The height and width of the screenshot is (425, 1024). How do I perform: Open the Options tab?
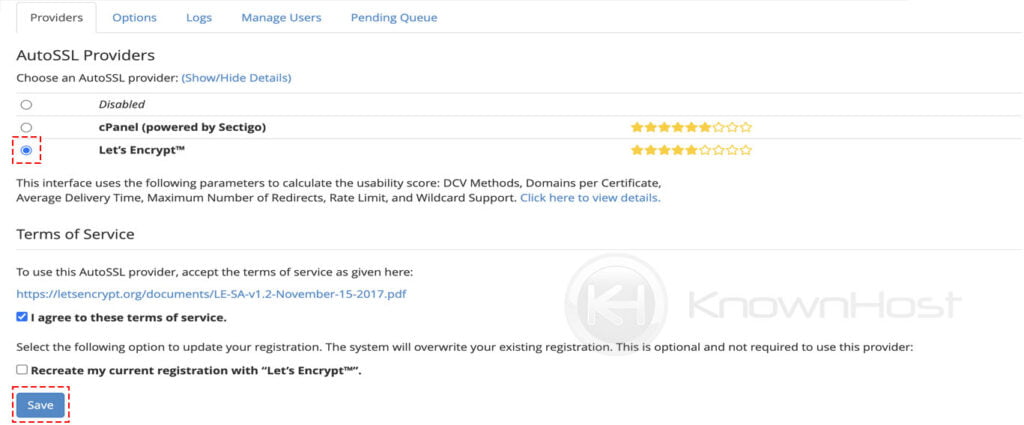pyautogui.click(x=135, y=18)
